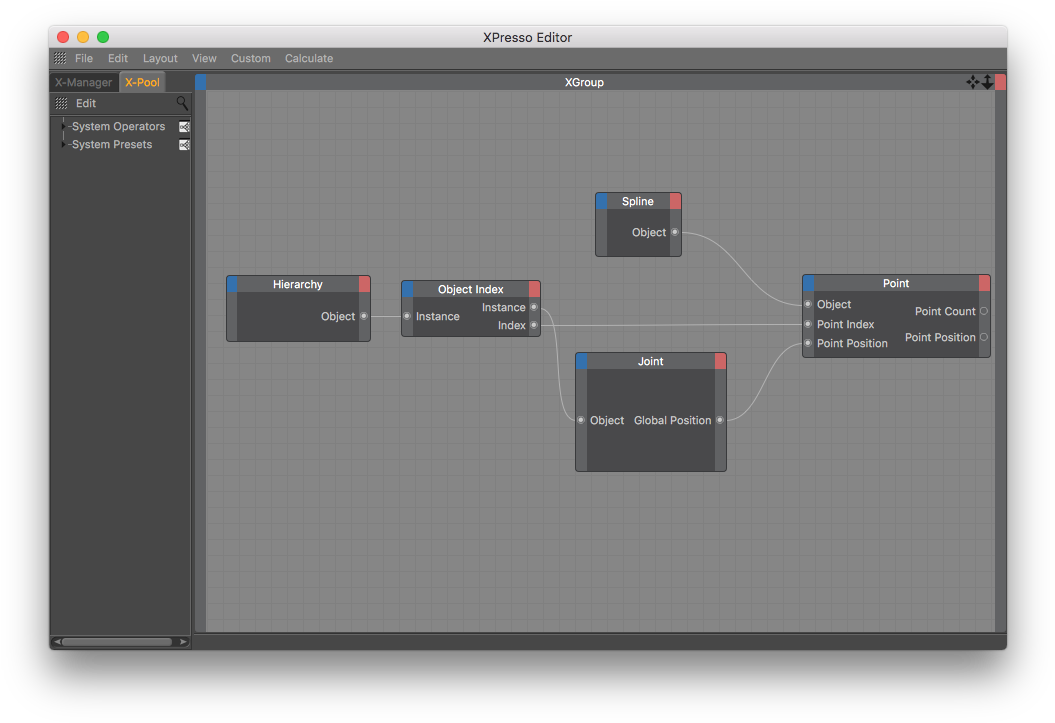Expand the System Presets tree item

coord(64,145)
